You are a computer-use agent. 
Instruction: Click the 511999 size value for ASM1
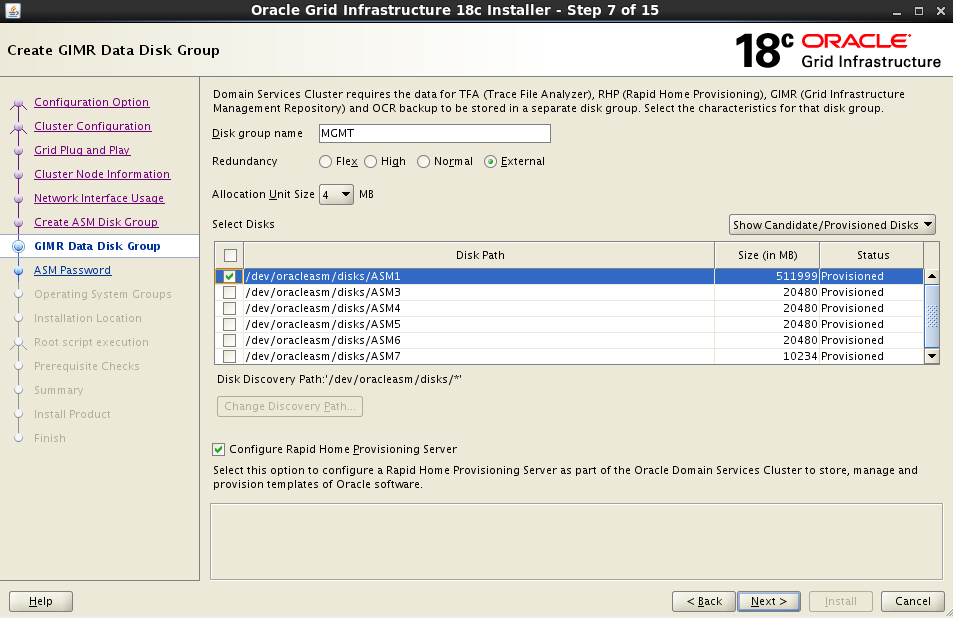click(796, 276)
